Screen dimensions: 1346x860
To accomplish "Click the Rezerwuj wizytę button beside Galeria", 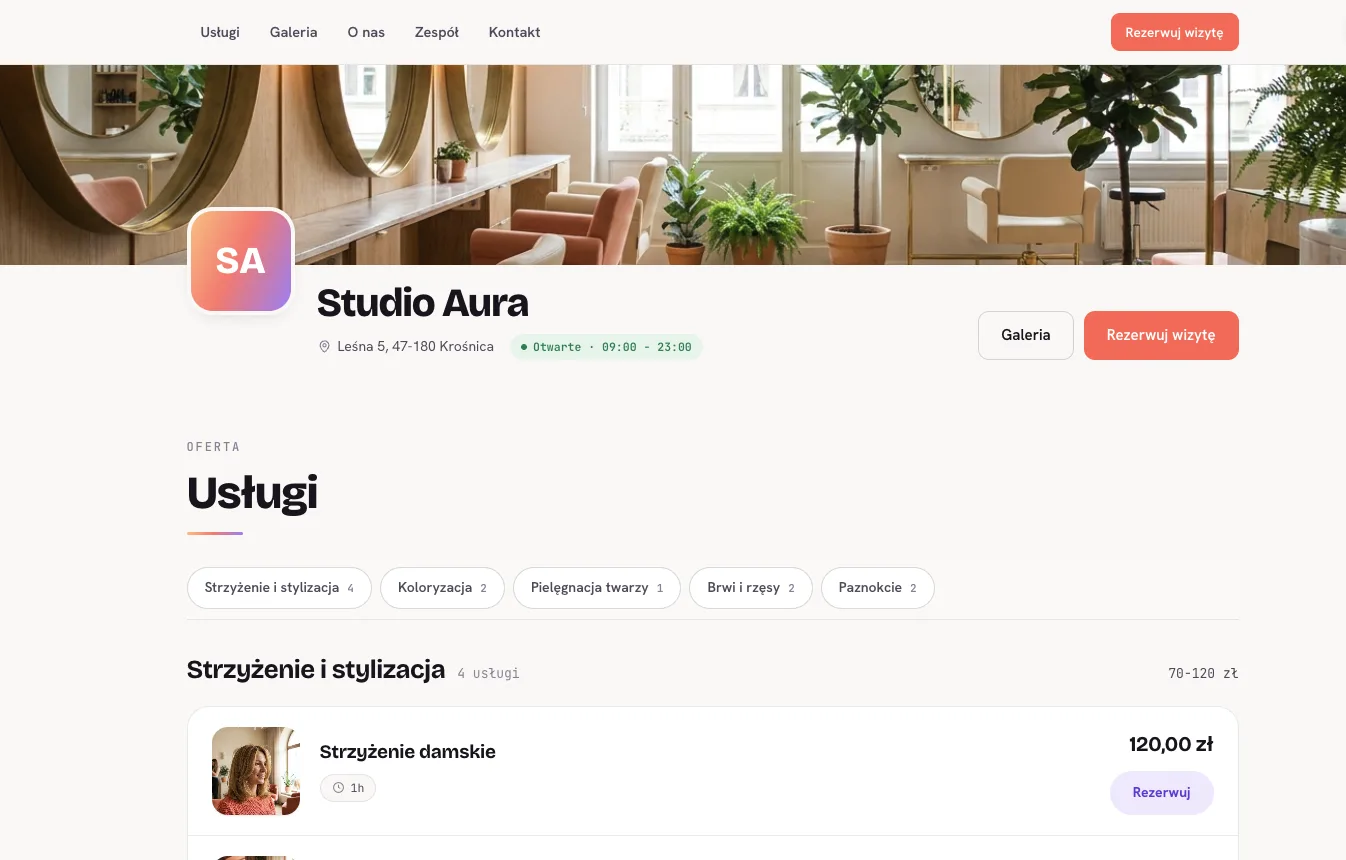I will tap(1161, 335).
